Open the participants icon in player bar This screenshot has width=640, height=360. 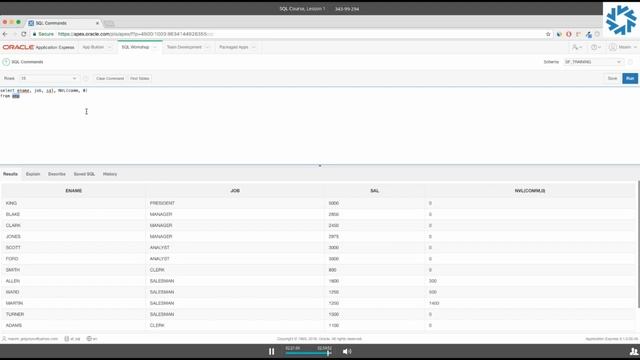633,351
